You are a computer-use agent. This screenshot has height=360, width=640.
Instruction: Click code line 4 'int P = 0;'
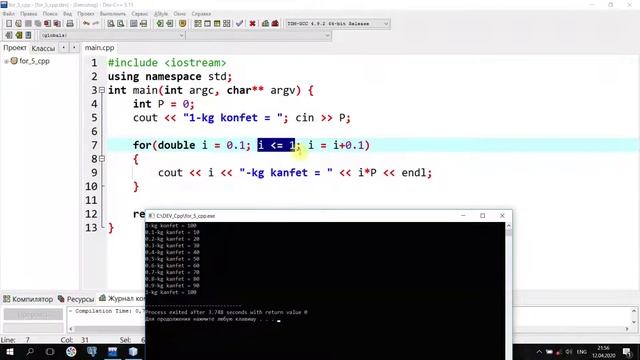[x=164, y=104]
